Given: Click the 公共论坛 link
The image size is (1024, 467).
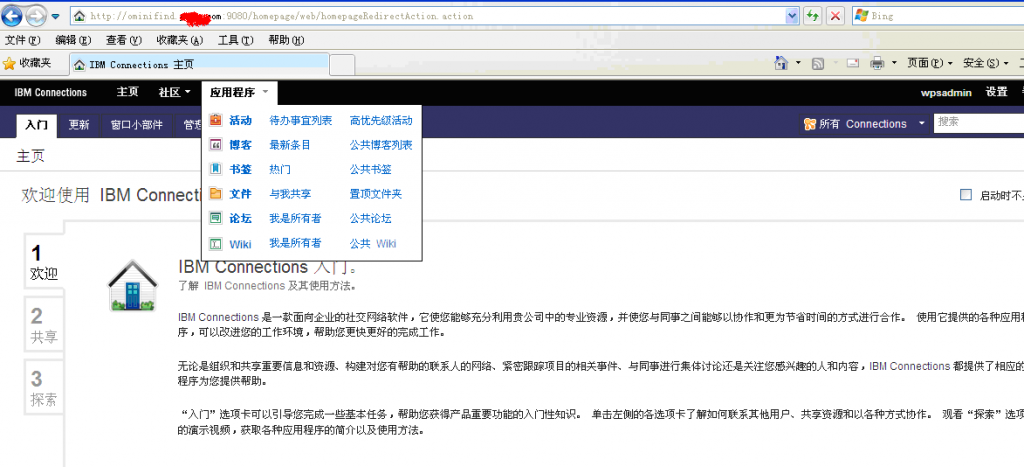Looking at the screenshot, I should pyautogui.click(x=370, y=219).
